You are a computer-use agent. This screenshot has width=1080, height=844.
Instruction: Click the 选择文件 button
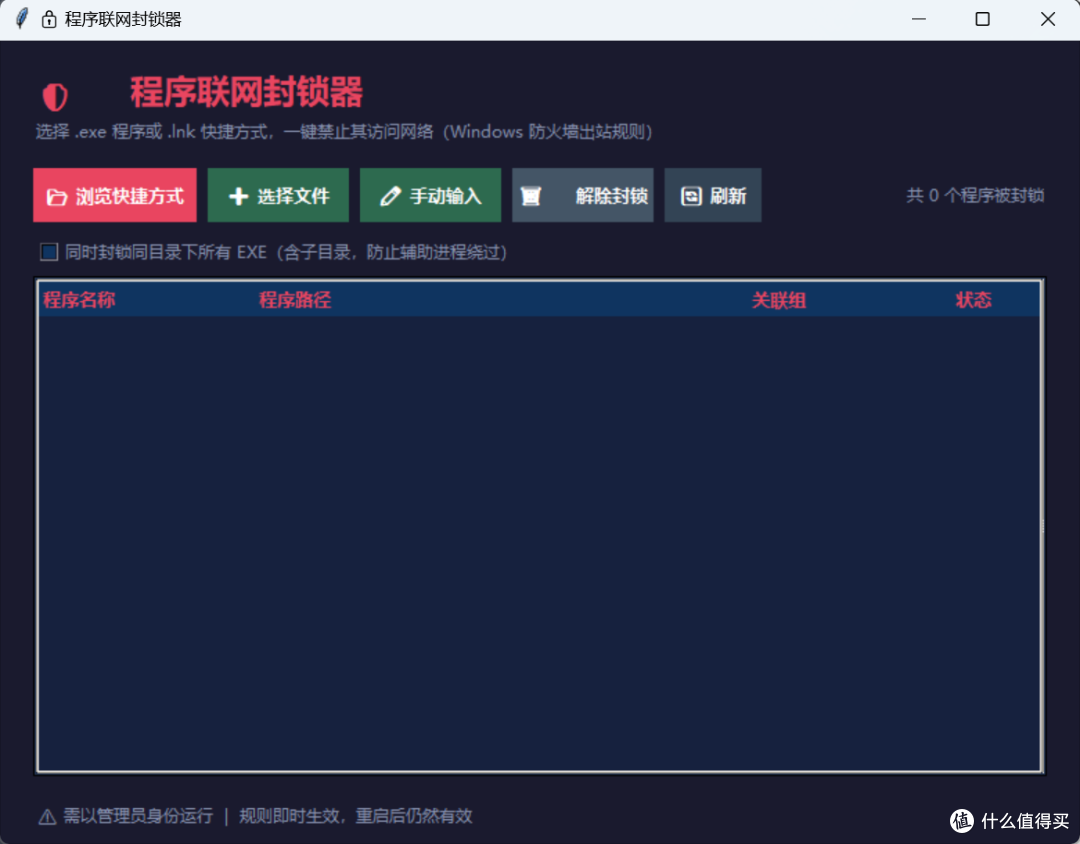click(x=278, y=196)
